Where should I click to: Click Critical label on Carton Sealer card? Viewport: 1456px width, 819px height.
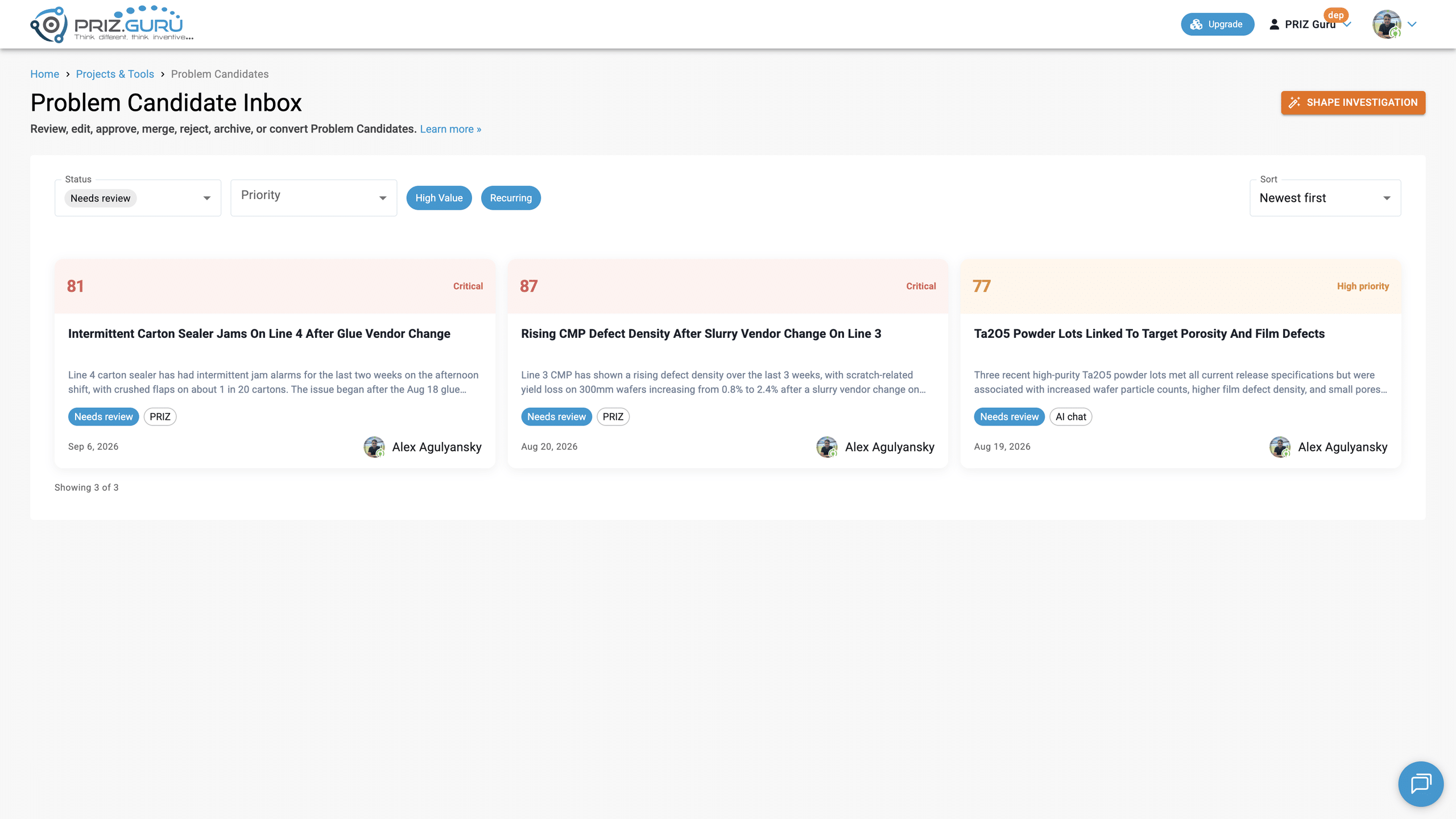point(468,286)
